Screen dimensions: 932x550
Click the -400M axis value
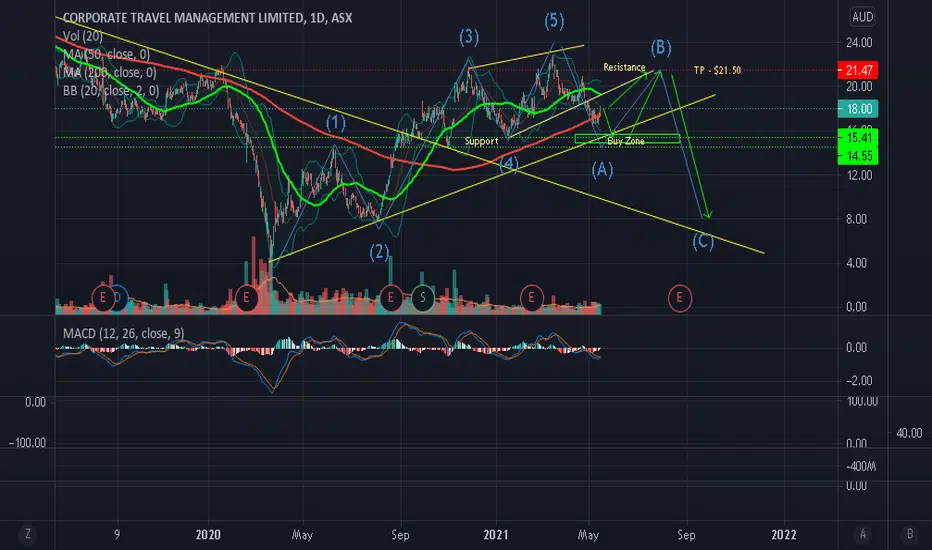pyautogui.click(x=861, y=466)
